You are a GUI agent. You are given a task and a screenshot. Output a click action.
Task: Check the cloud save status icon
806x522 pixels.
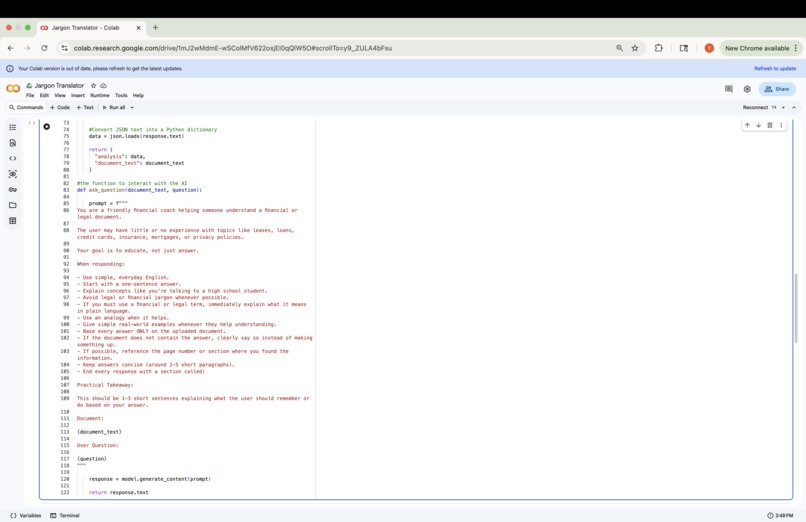pyautogui.click(x=103, y=86)
